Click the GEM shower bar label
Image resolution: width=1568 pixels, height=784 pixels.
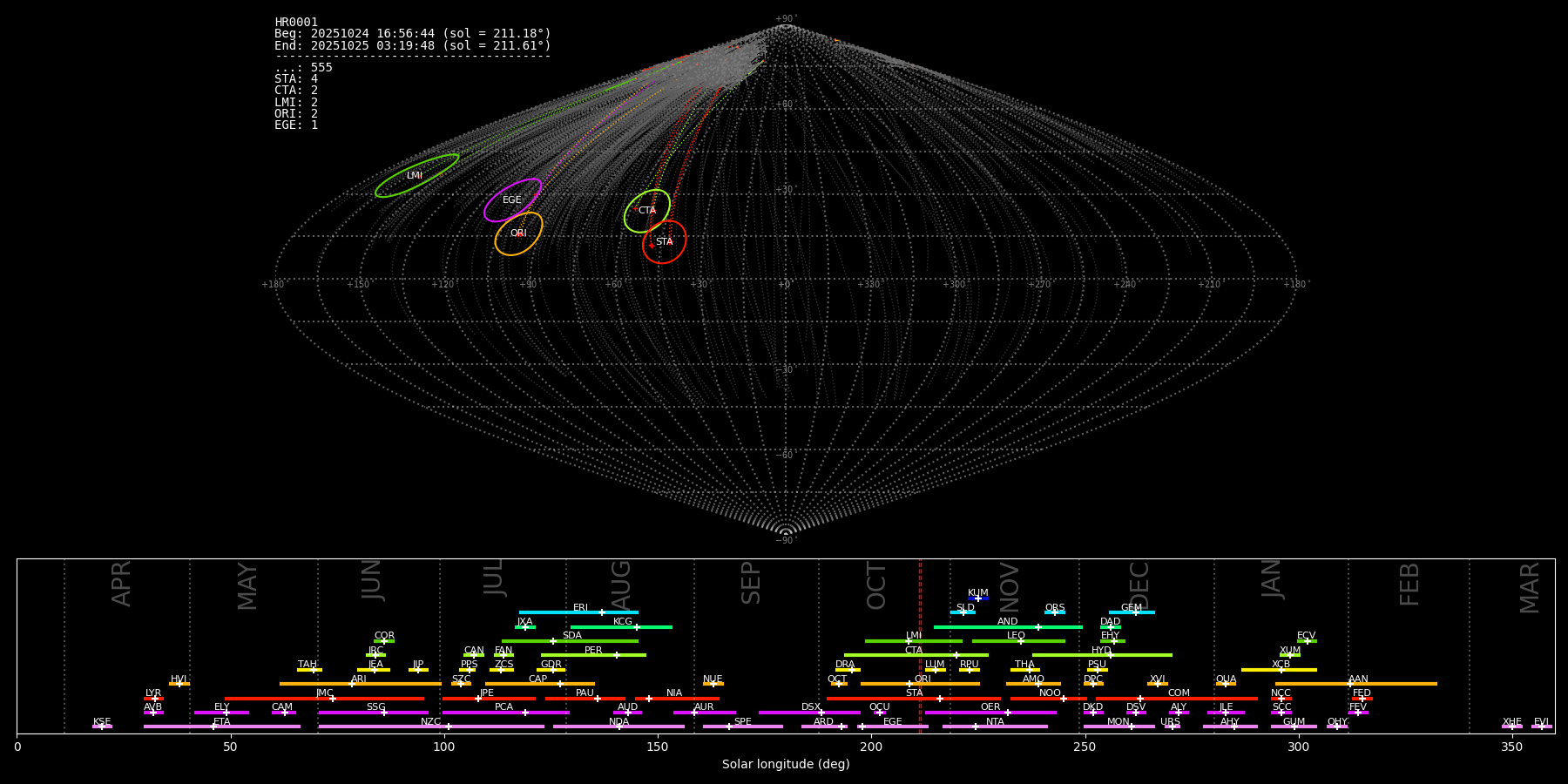click(1132, 608)
